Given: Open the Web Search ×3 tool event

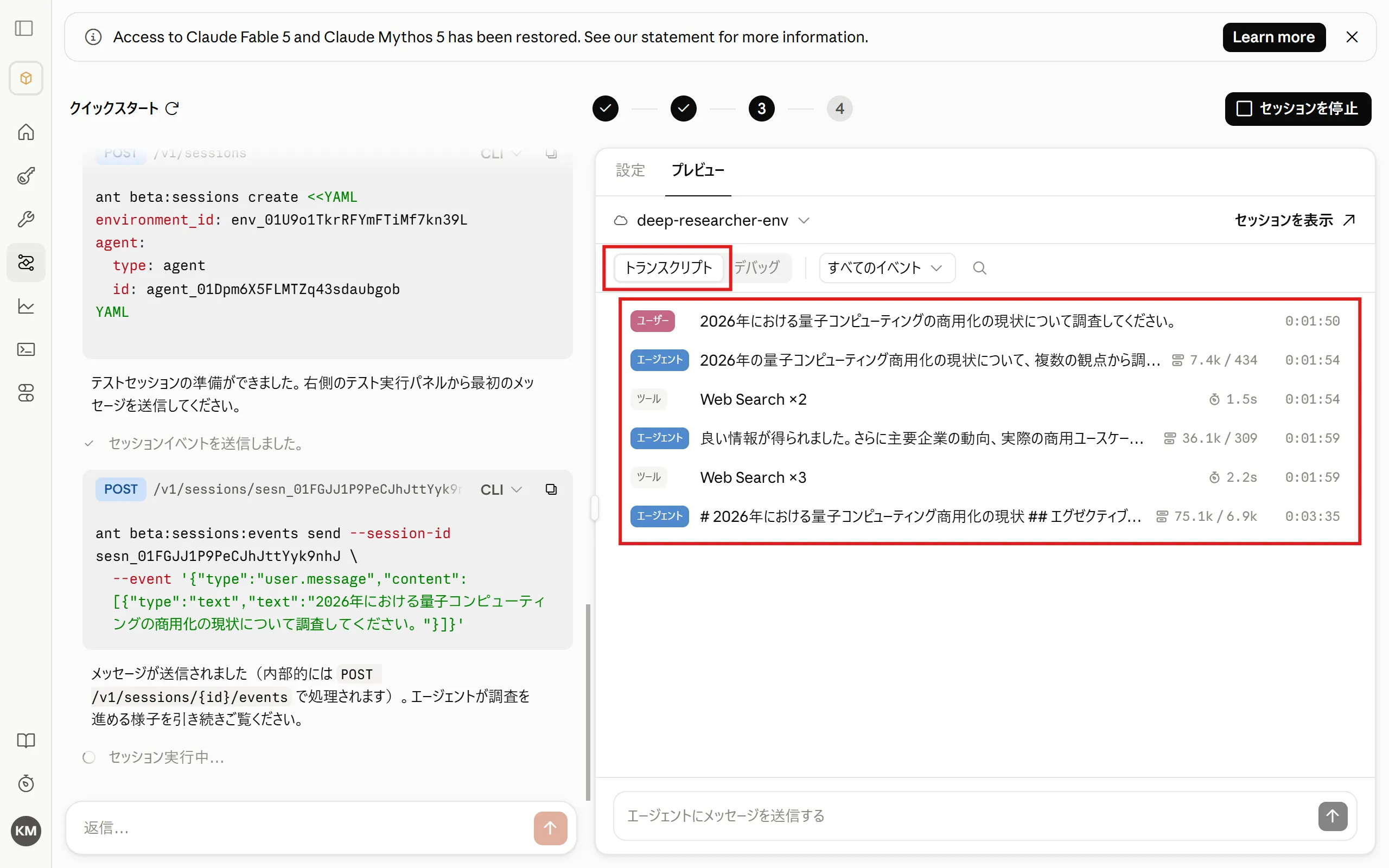Looking at the screenshot, I should (x=985, y=477).
